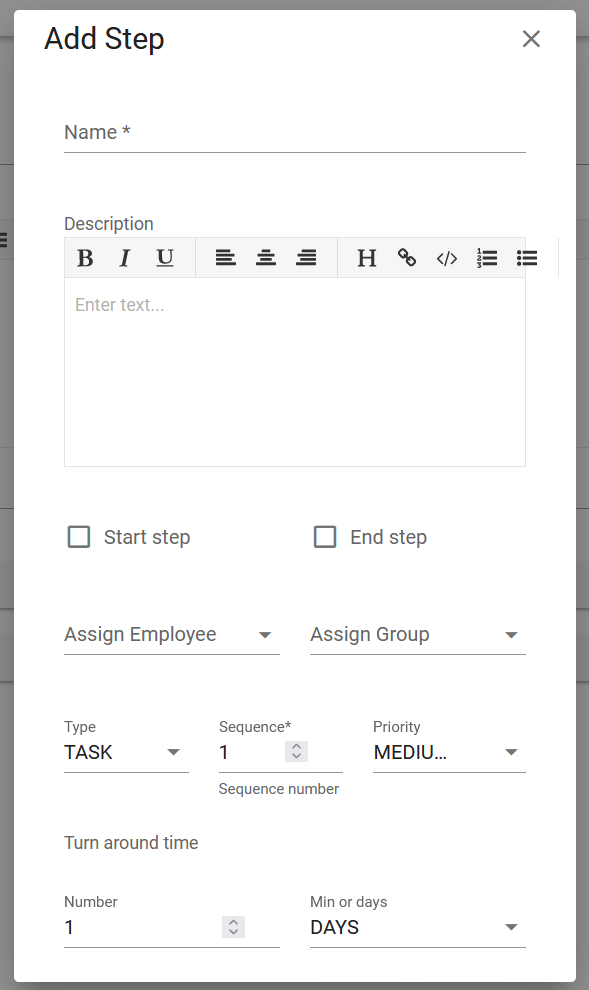Image resolution: width=589 pixels, height=990 pixels.
Task: Change the Priority from MEDIUM
Action: point(511,752)
